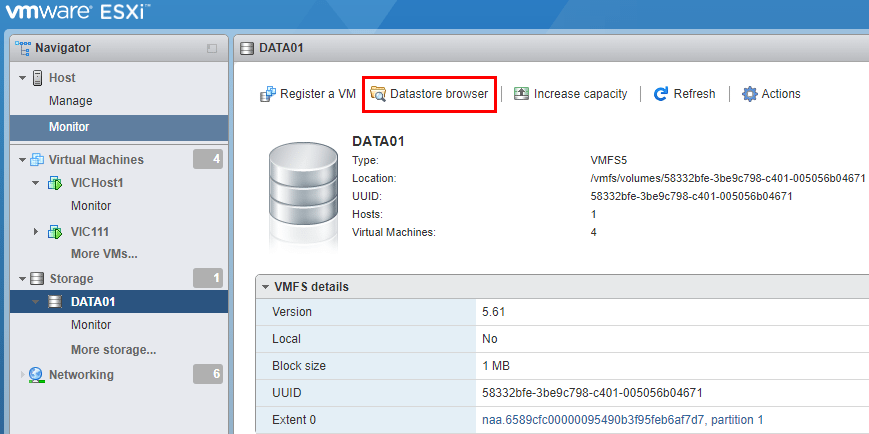This screenshot has width=869, height=434.
Task: Click Increase capacity label
Action: click(580, 94)
